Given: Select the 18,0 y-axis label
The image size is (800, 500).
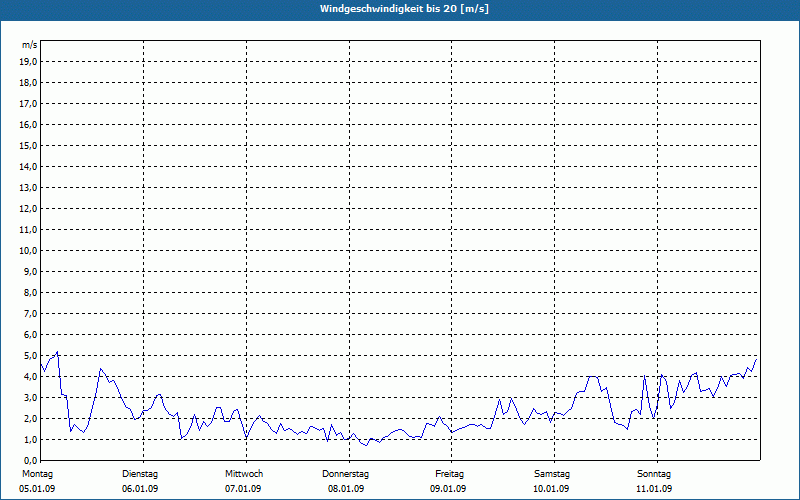Looking at the screenshot, I should point(28,83).
